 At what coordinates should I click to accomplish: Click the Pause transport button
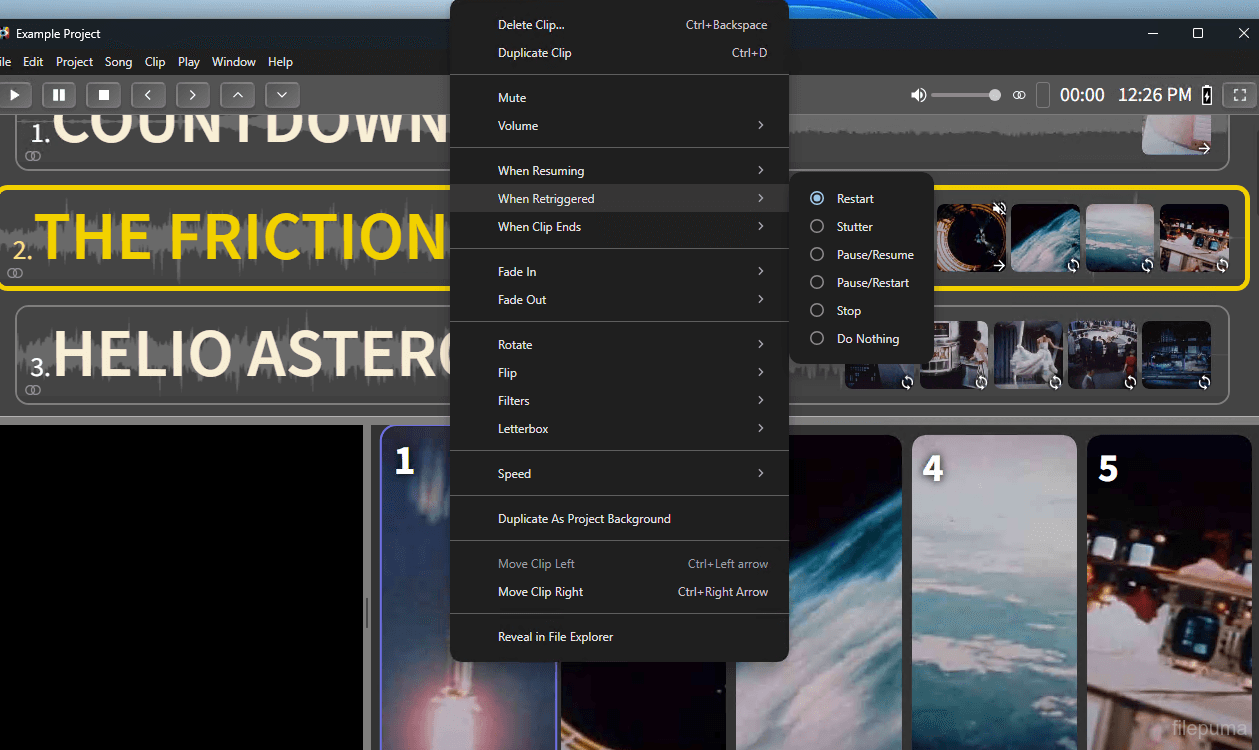click(x=59, y=95)
